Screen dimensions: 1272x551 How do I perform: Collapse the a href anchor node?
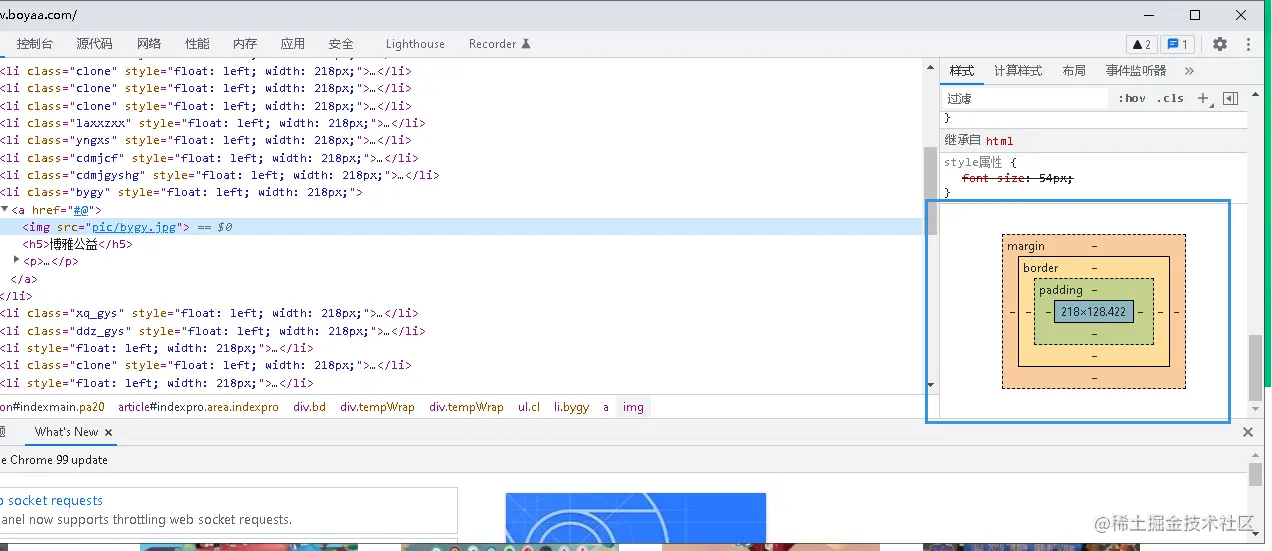tap(4, 210)
